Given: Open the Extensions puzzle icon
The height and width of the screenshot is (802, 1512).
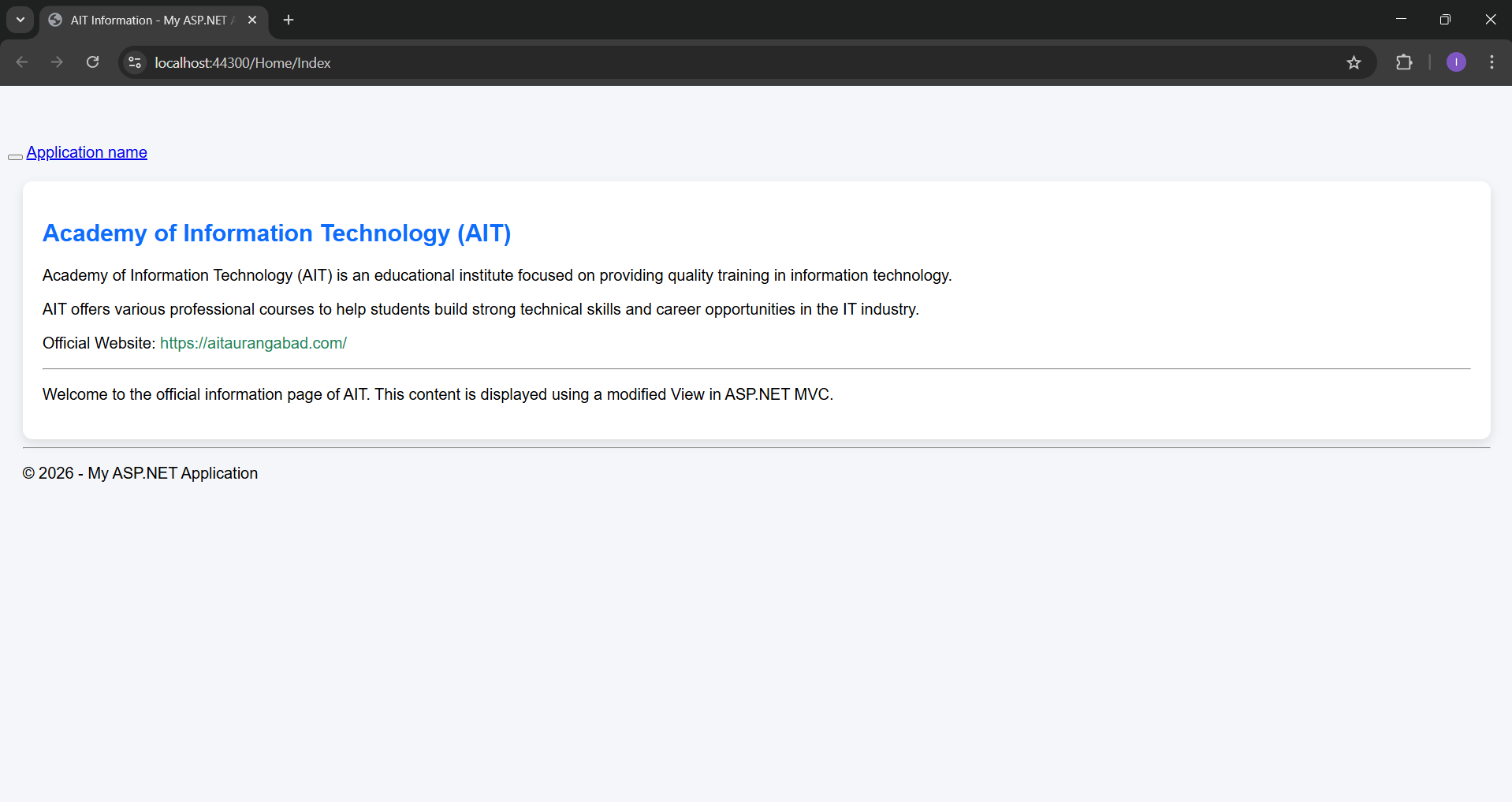Looking at the screenshot, I should 1404,62.
